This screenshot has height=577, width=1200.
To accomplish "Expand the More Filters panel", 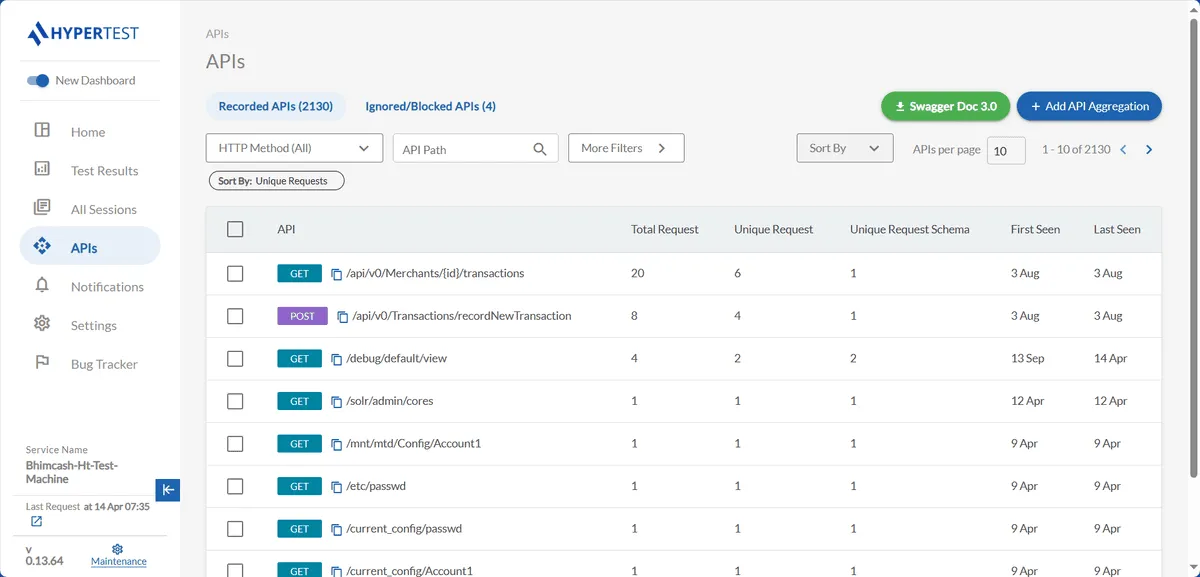I will point(626,147).
